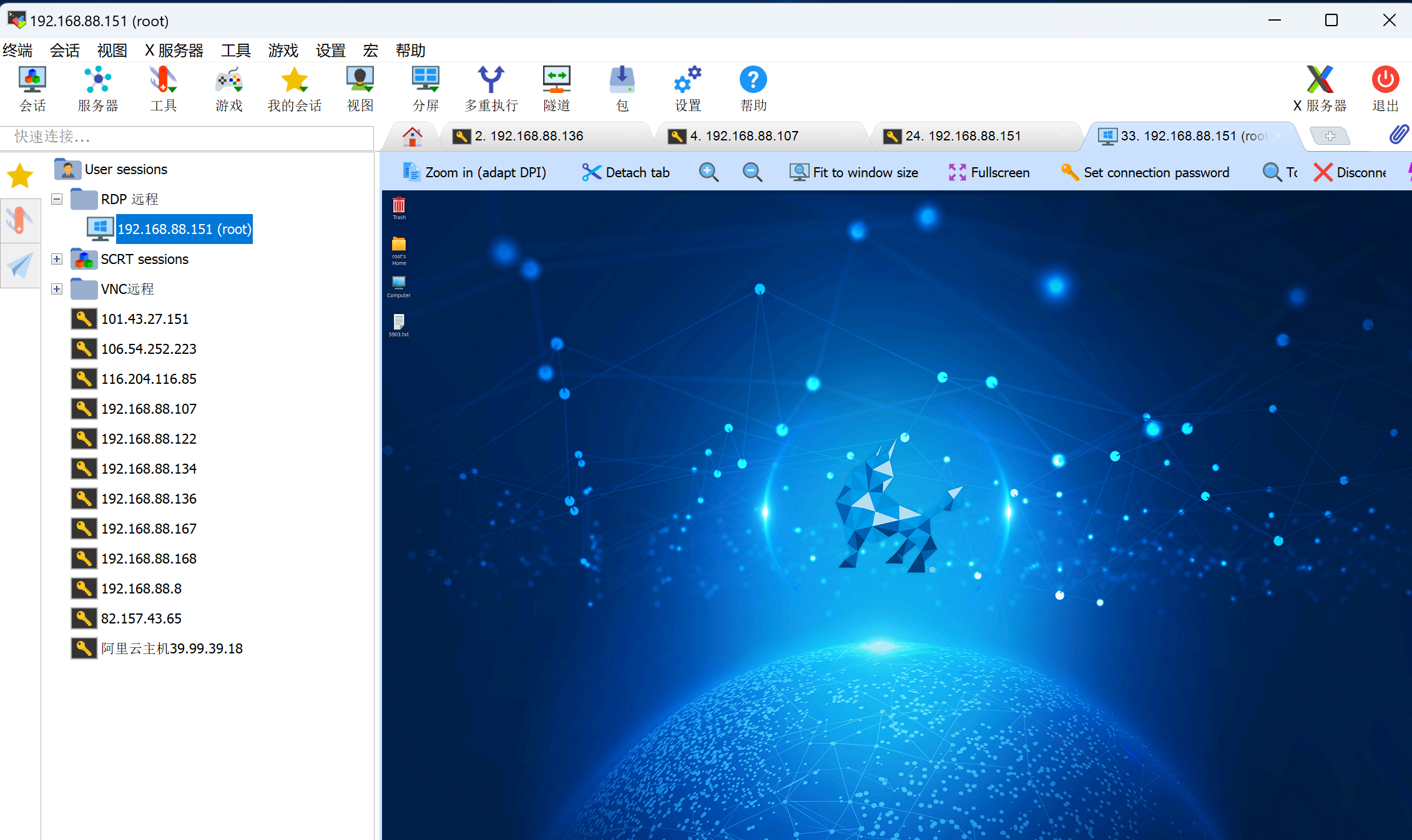This screenshot has height=840, width=1412.
Task: Expand the VNC远程 folder
Action: [57, 289]
